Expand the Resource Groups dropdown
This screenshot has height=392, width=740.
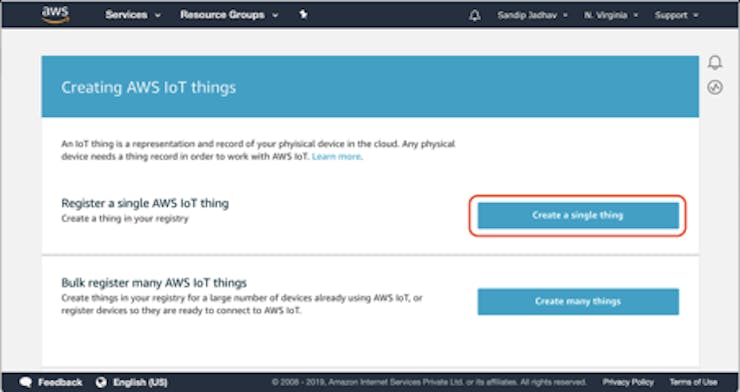229,15
